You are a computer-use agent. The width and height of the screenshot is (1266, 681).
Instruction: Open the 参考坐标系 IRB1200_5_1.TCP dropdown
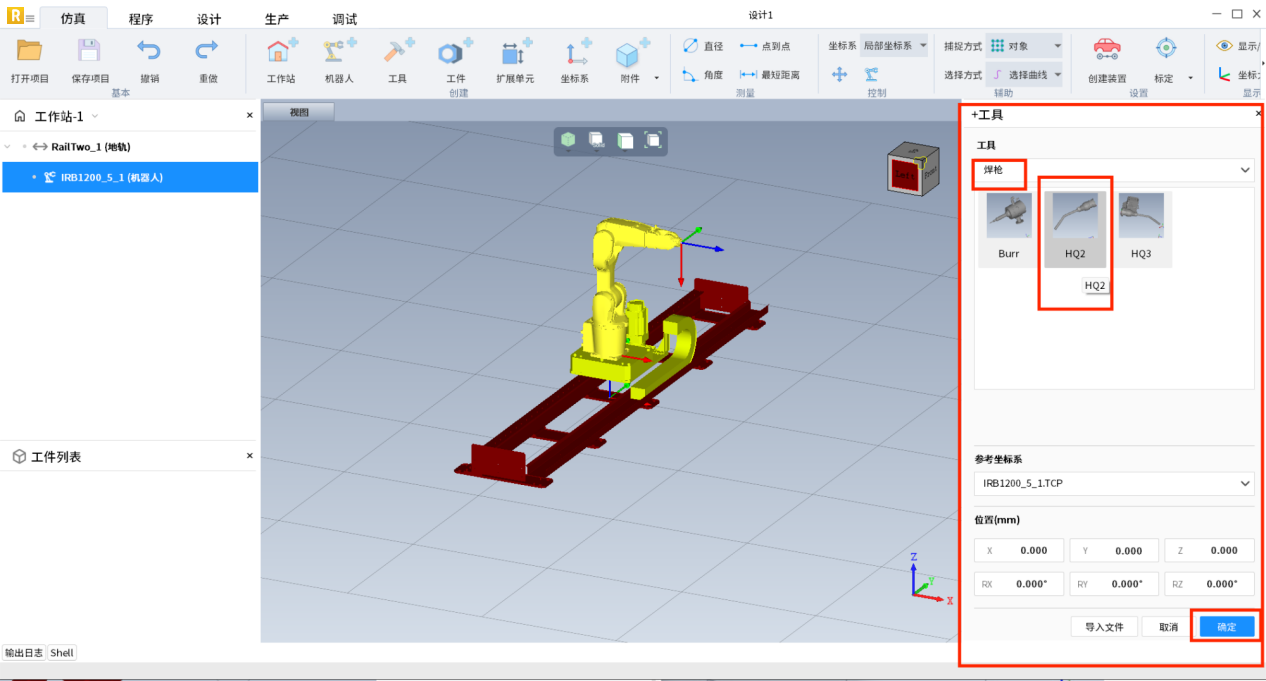point(1113,483)
